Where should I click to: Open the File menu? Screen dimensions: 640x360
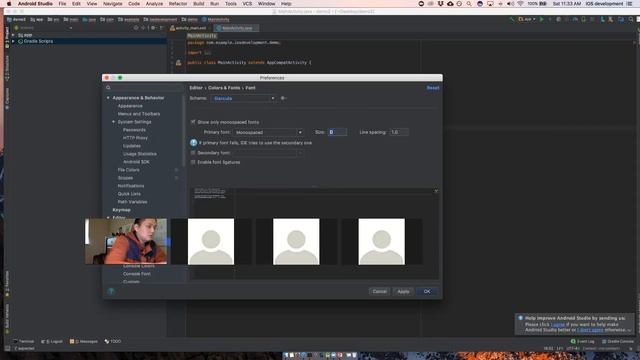coord(62,4)
